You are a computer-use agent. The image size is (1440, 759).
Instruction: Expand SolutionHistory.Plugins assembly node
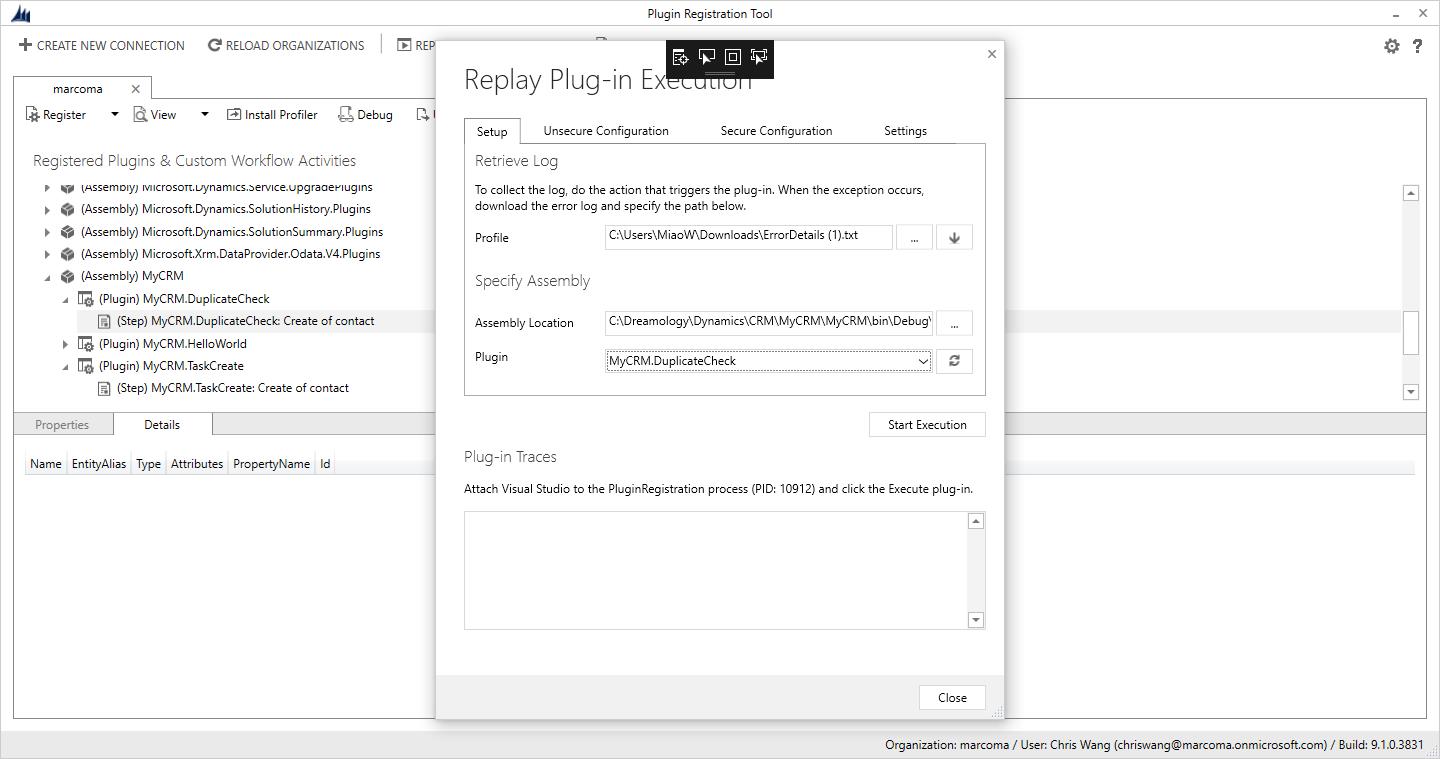pyautogui.click(x=47, y=210)
